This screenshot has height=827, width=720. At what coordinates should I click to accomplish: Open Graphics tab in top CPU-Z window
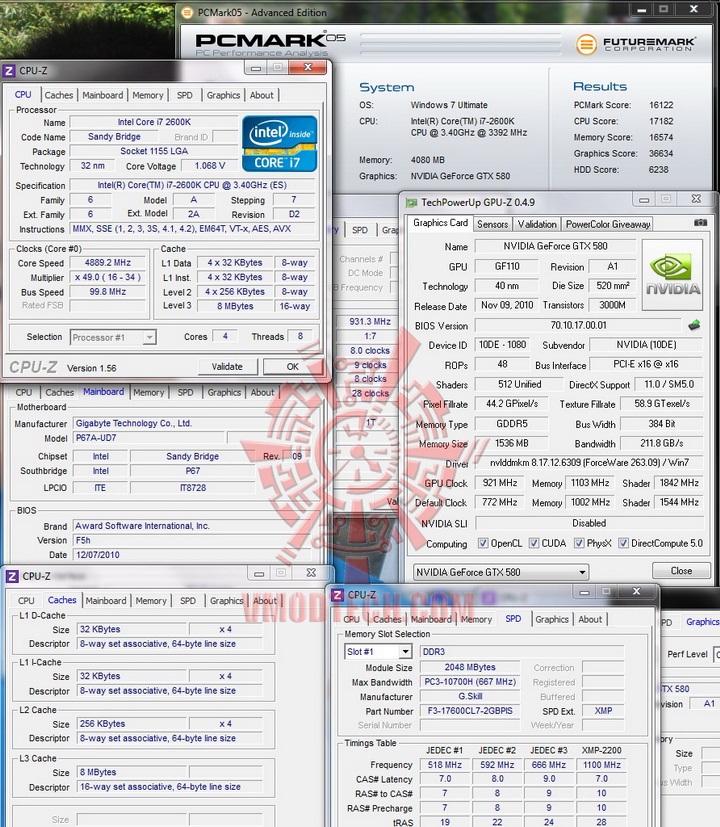pos(223,95)
